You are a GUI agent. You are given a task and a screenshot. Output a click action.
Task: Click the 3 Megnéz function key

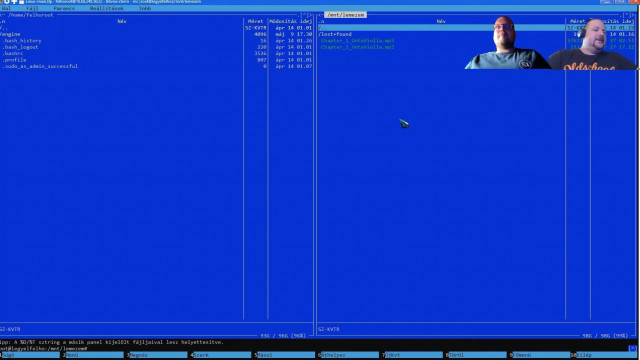[x=158, y=355]
